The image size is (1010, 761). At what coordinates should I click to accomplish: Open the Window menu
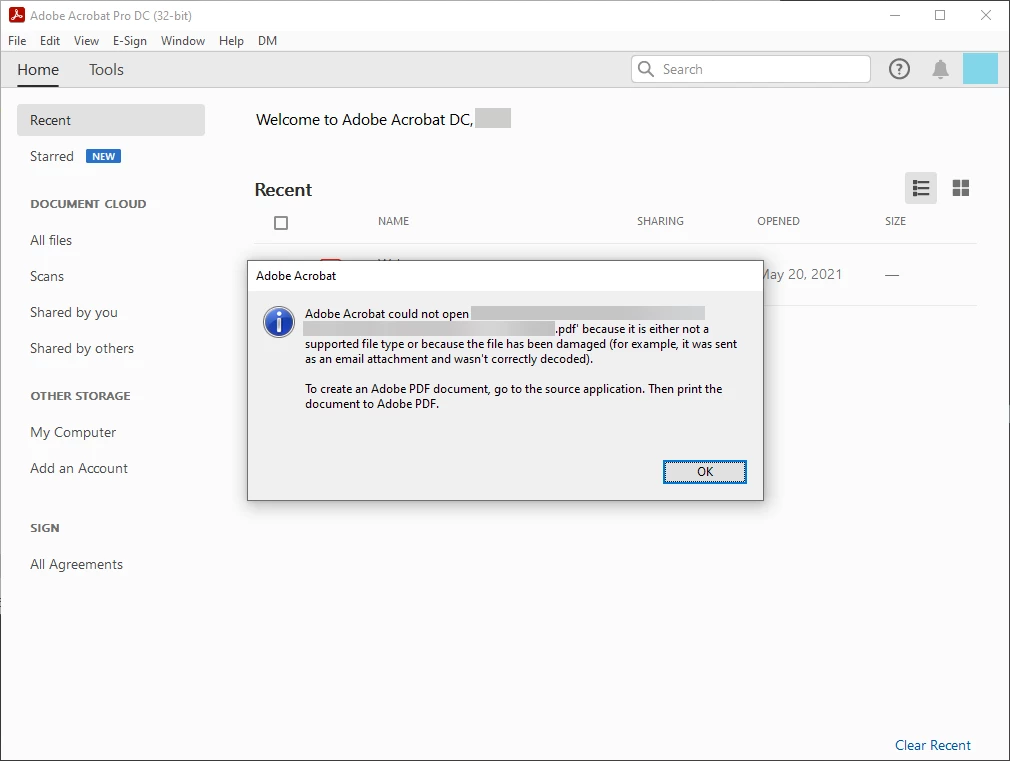pyautogui.click(x=183, y=41)
